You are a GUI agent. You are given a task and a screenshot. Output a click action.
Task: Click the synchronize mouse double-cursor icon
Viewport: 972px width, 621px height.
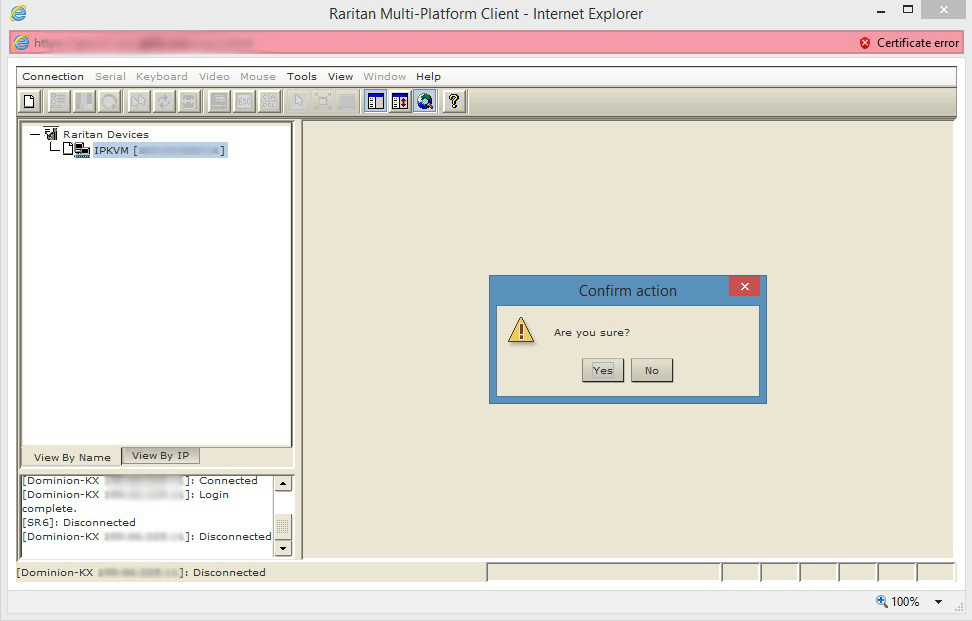tap(139, 101)
